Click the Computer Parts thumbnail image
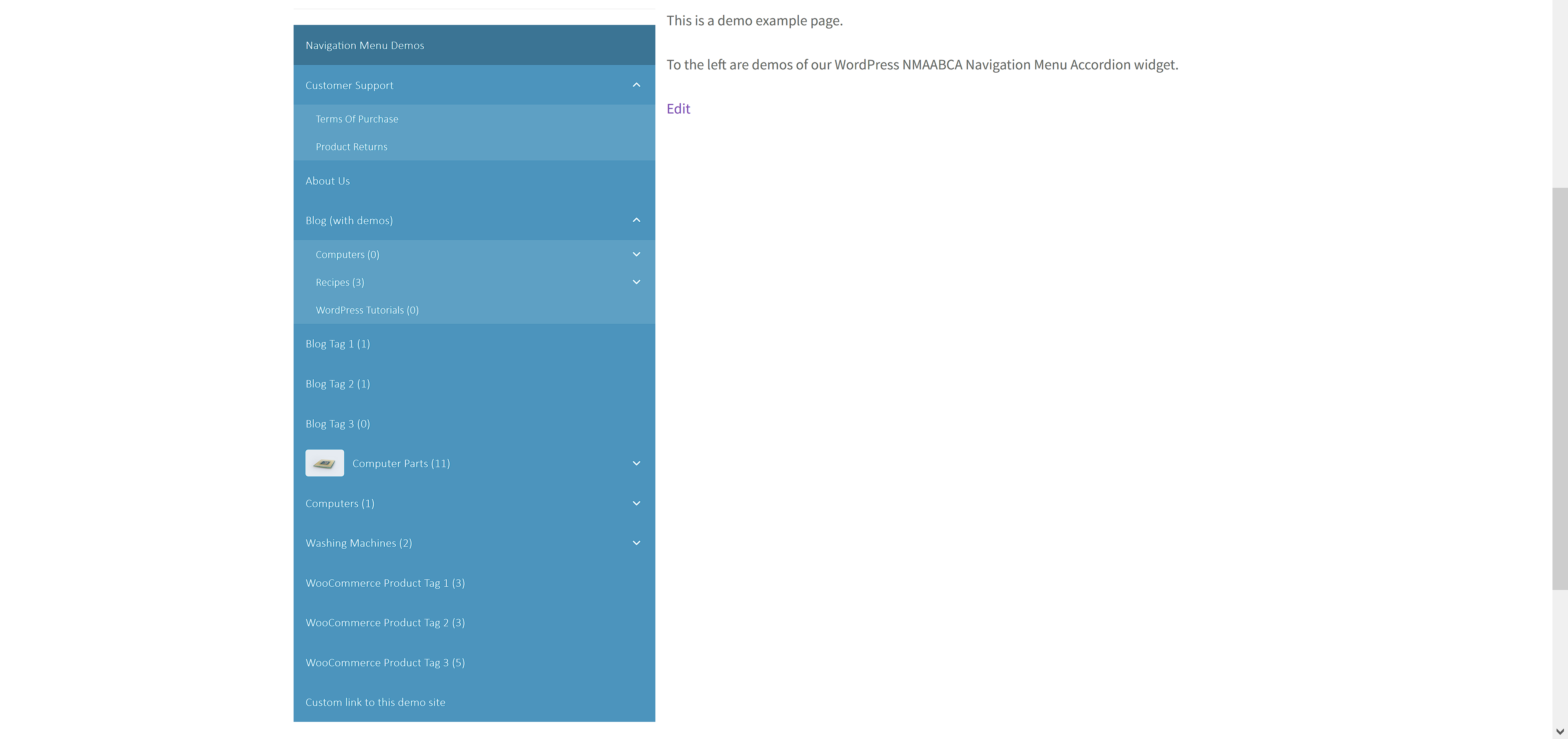This screenshot has height=739, width=1568. click(x=325, y=463)
